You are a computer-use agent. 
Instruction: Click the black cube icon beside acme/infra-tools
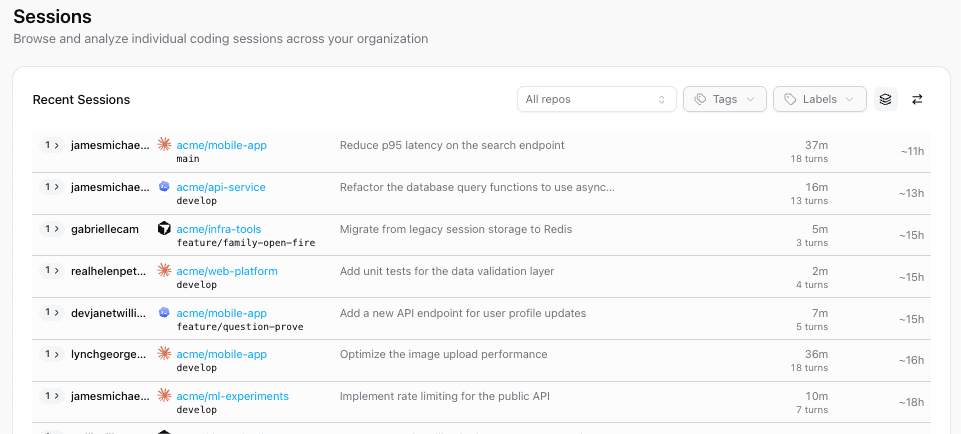point(164,229)
